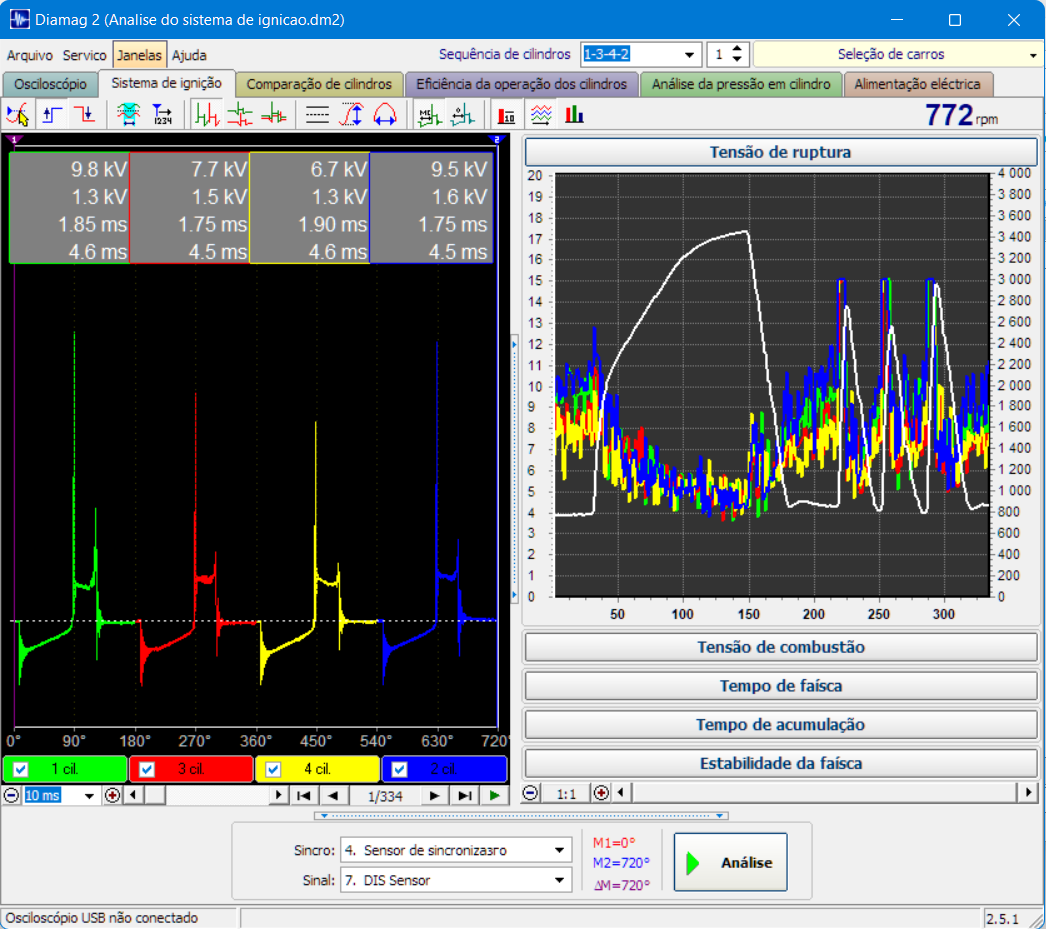
Task: Switch to Eficiência da operação dos cilindros tab
Action: (x=522, y=85)
